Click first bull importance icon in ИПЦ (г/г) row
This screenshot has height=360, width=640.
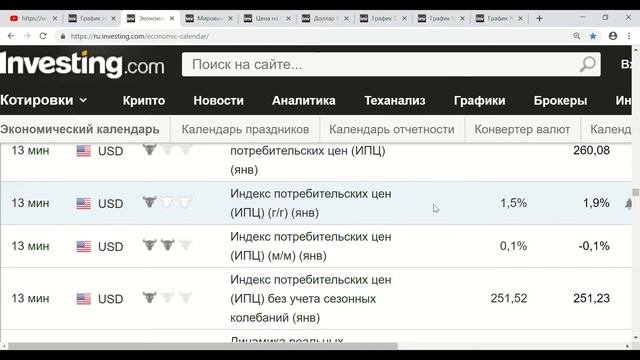coord(149,201)
